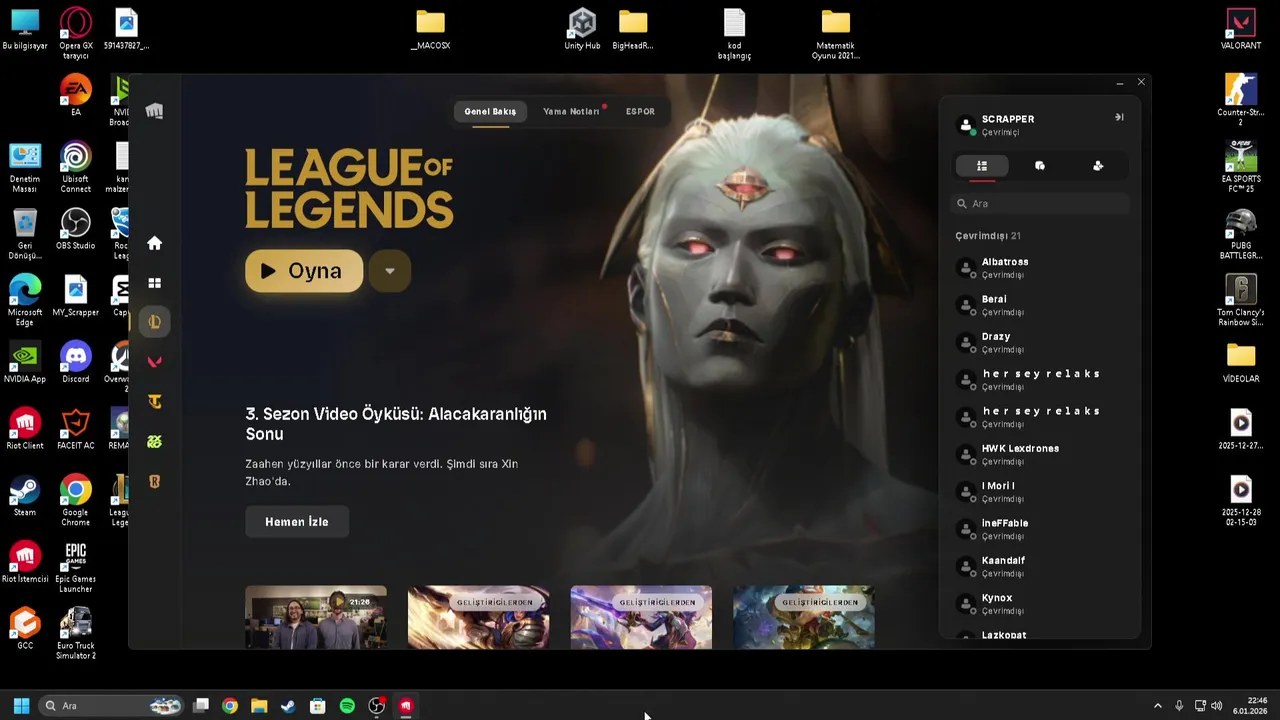Open OBS Studio from the taskbar
The width and height of the screenshot is (1280, 720).
(376, 706)
